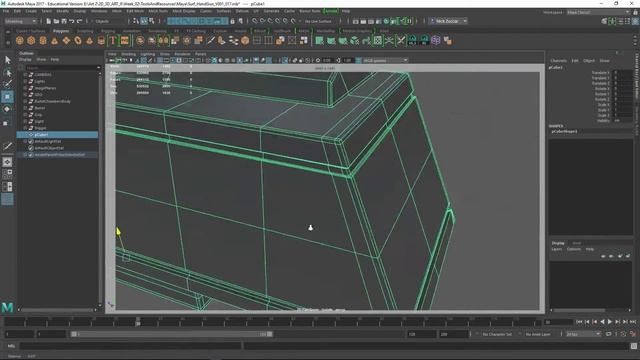Create a polygon torus from shelf
The height and width of the screenshot is (360, 640).
(x=78, y=40)
